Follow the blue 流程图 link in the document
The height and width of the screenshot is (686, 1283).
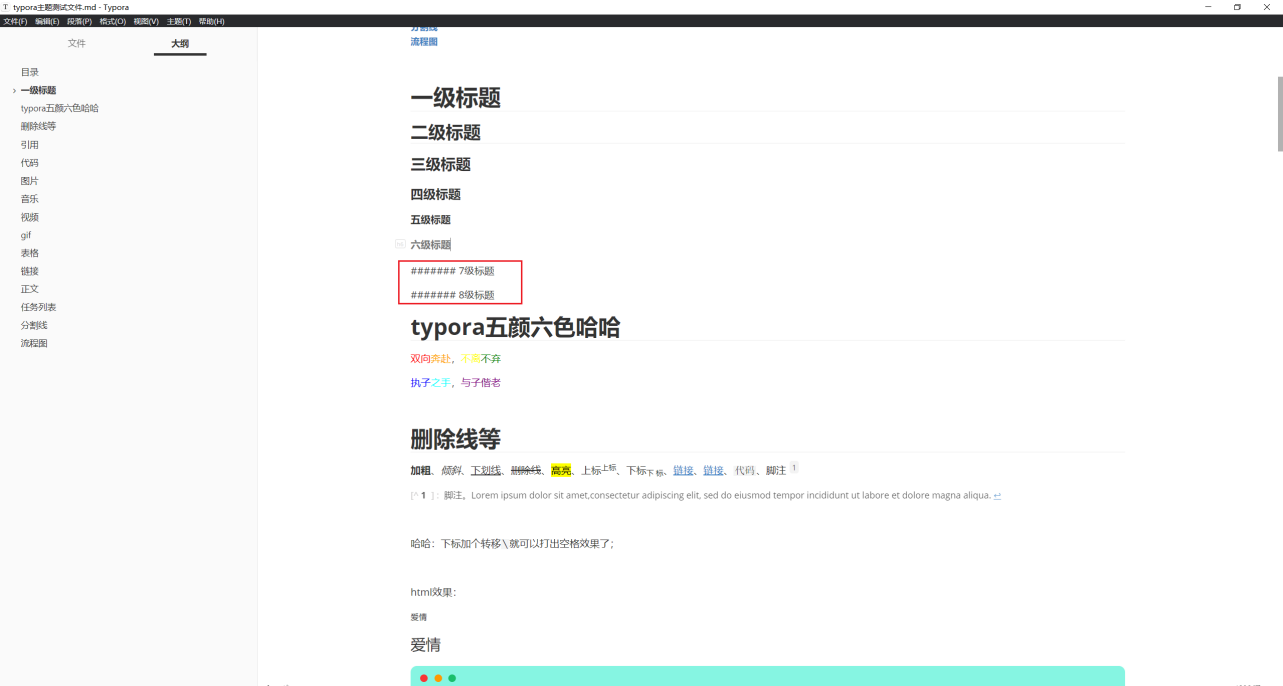tap(424, 42)
